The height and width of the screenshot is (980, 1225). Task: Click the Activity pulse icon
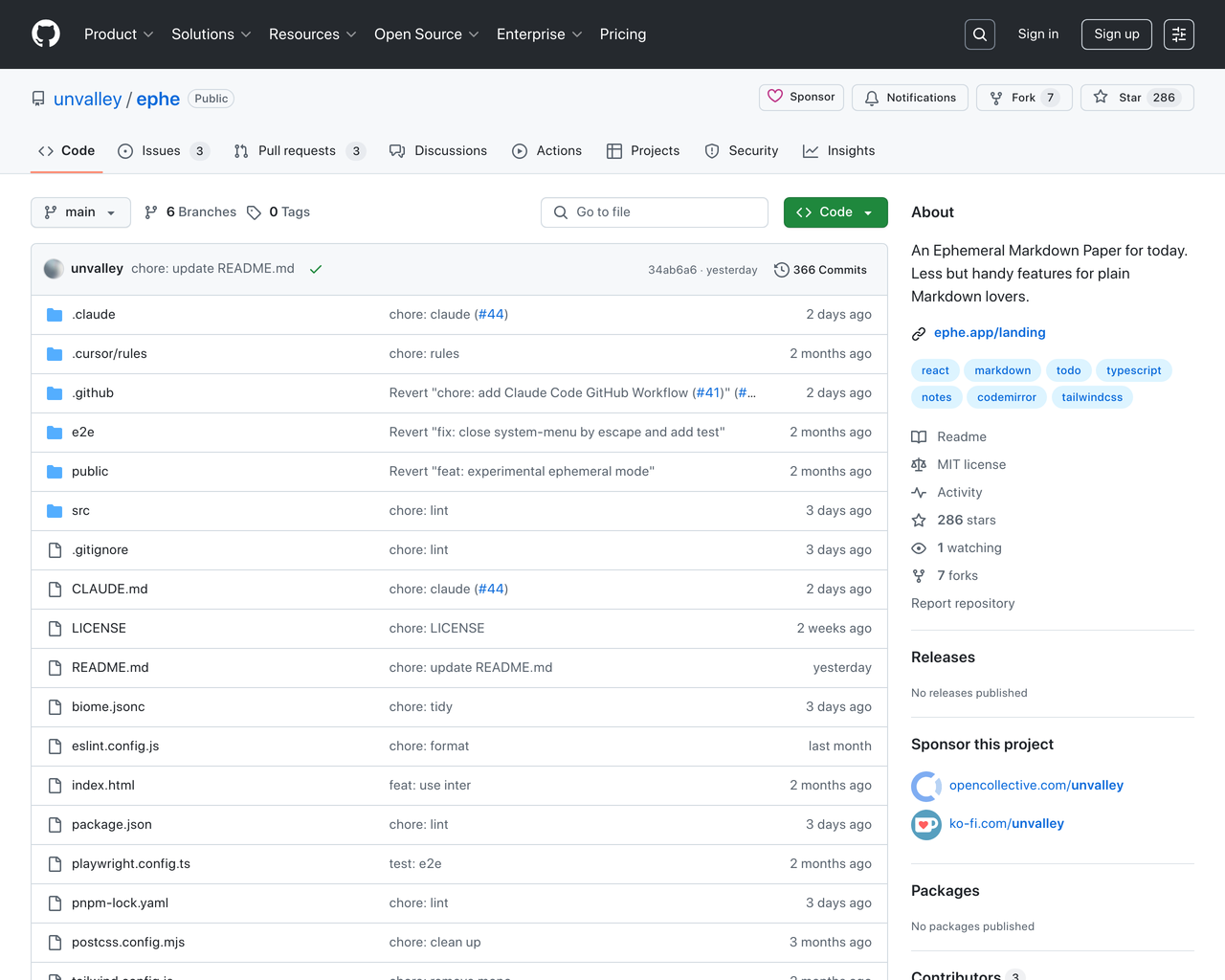coord(919,493)
